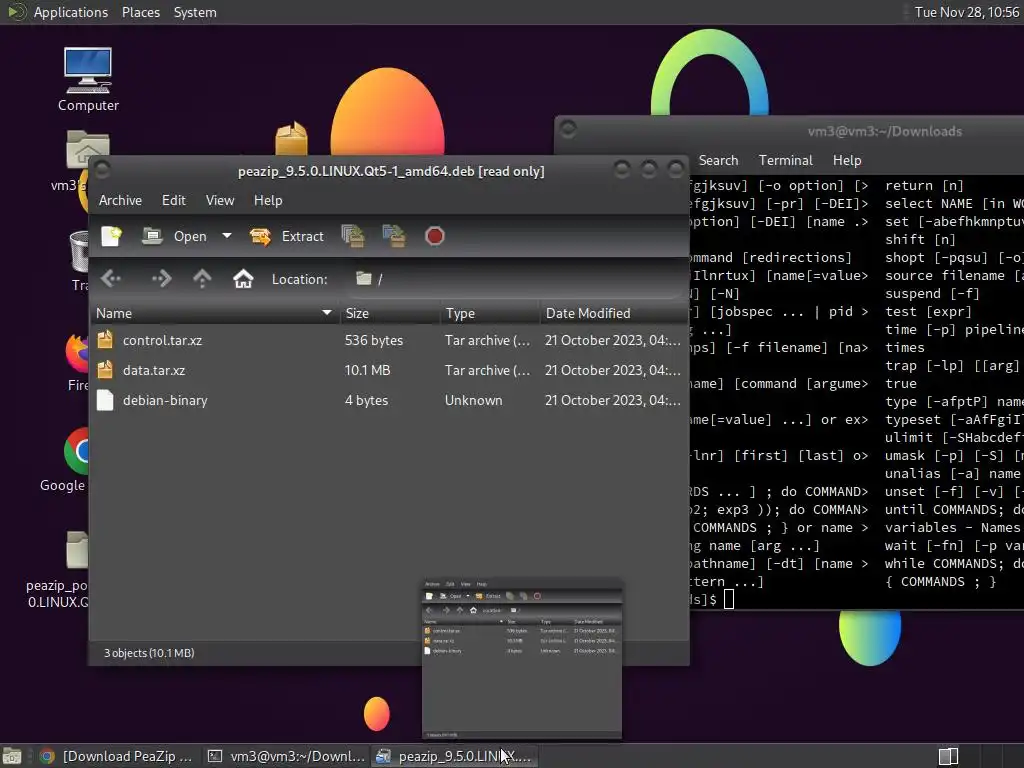Click the New archive icon in toolbar

coord(111,236)
